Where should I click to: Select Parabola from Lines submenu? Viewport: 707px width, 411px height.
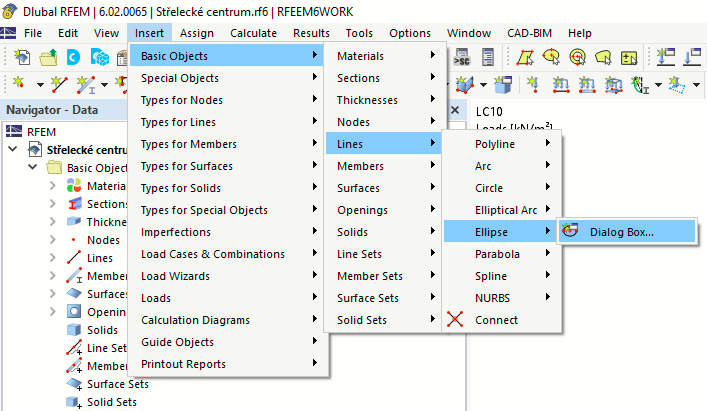click(497, 254)
